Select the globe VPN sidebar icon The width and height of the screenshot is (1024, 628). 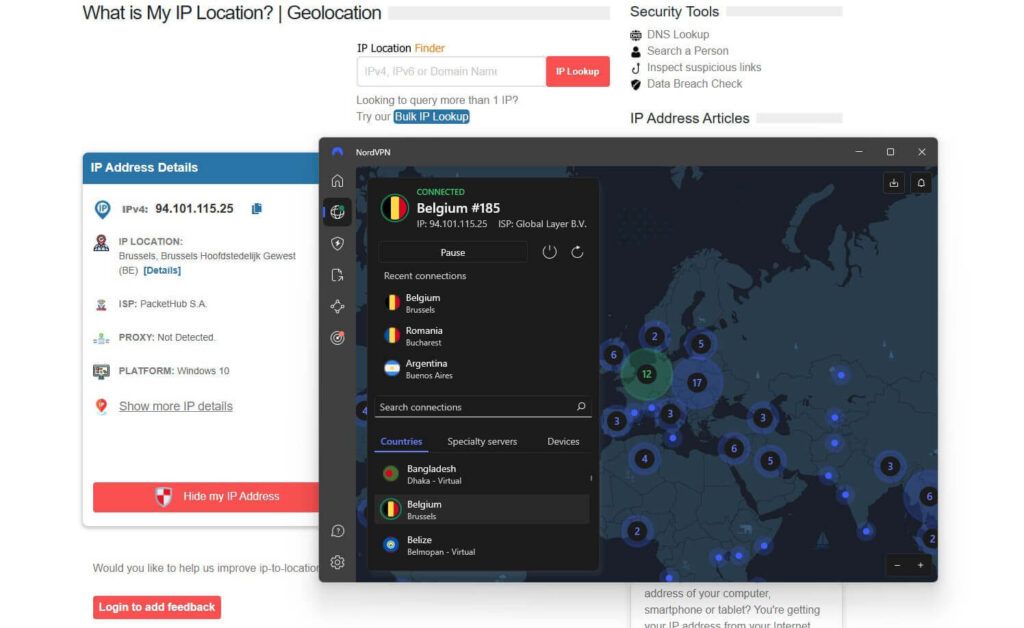(337, 212)
